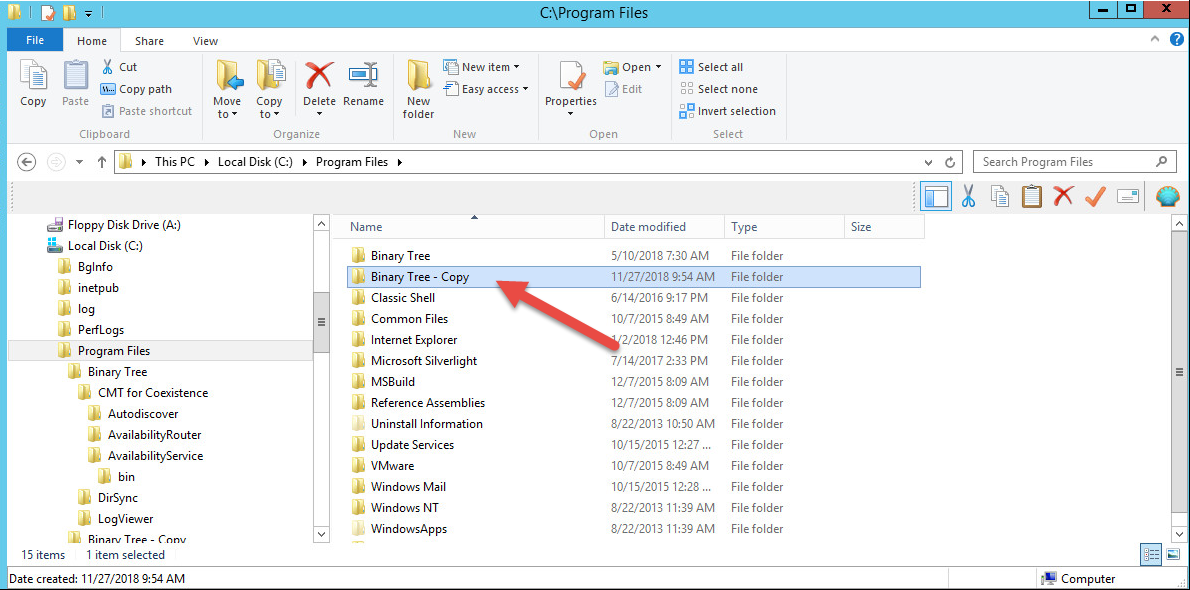The image size is (1190, 590).
Task: Sort by the Type column header
Action: point(784,226)
